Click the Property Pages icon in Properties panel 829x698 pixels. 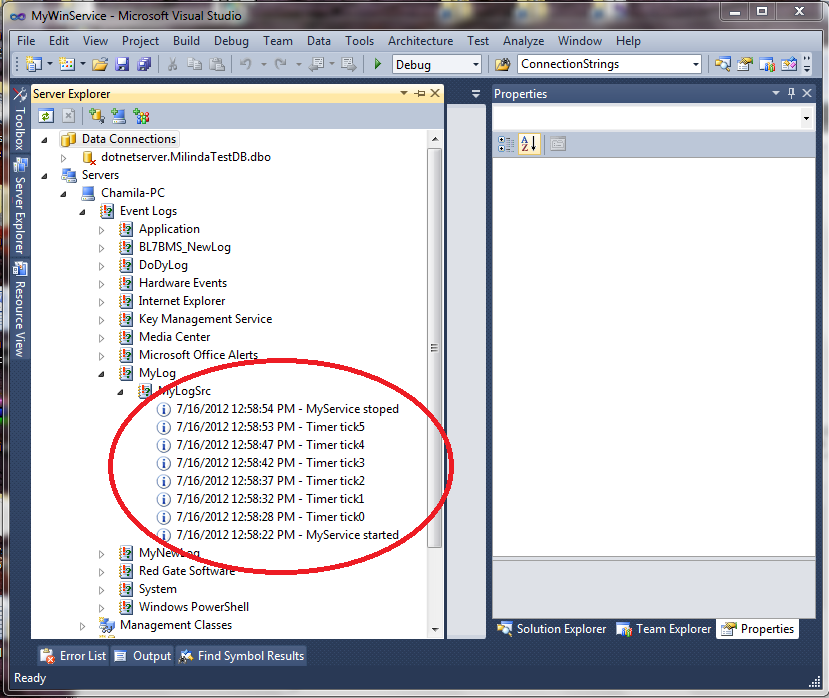[557, 143]
